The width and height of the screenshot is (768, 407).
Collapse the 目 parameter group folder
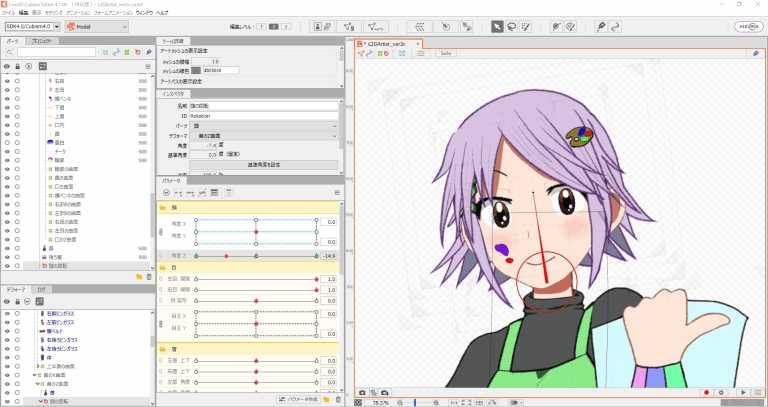(162, 268)
